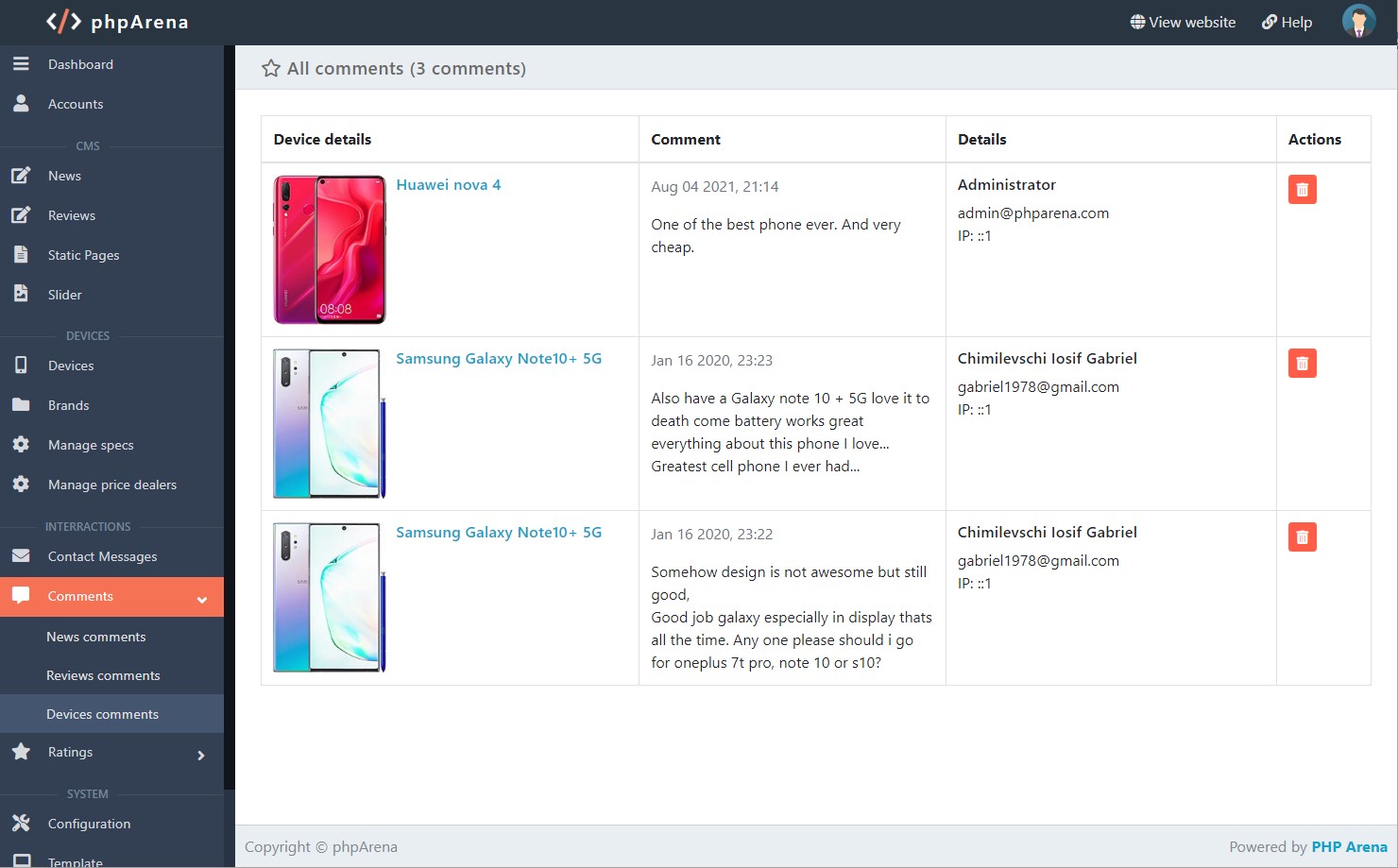
Task: Click the Contact Messages envelope icon
Action: [21, 556]
